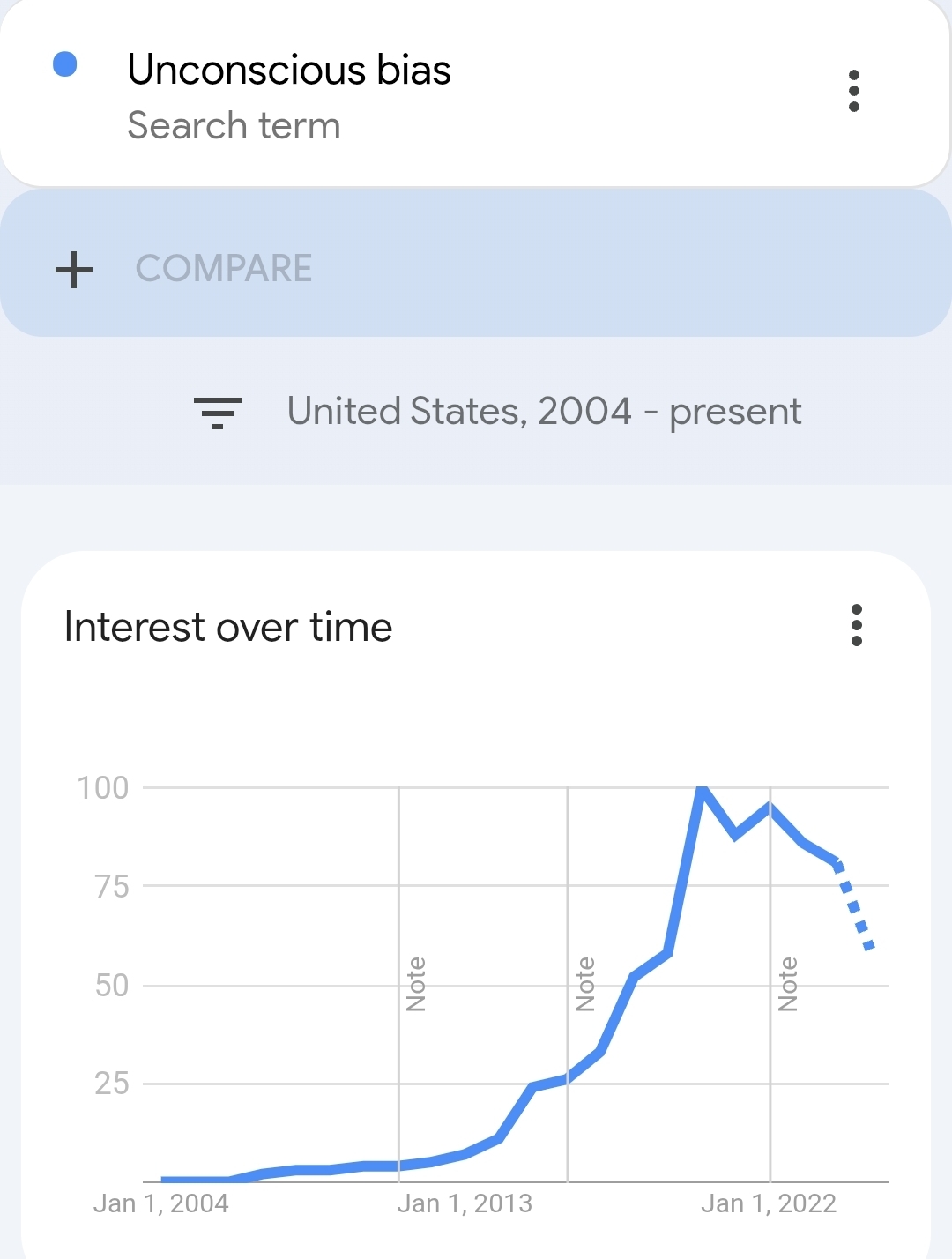The width and height of the screenshot is (952, 1259).
Task: Click the COMPARE label
Action: 224,269
